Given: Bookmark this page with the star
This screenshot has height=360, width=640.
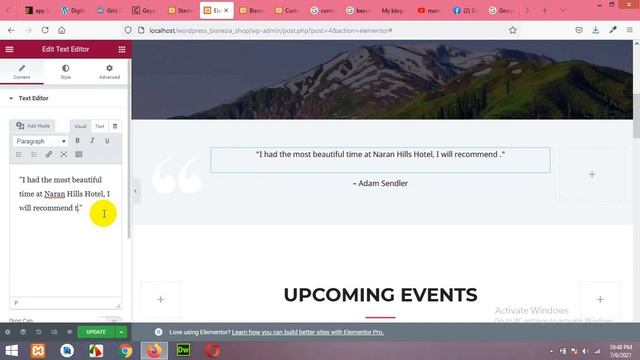Looking at the screenshot, I should tap(513, 30).
